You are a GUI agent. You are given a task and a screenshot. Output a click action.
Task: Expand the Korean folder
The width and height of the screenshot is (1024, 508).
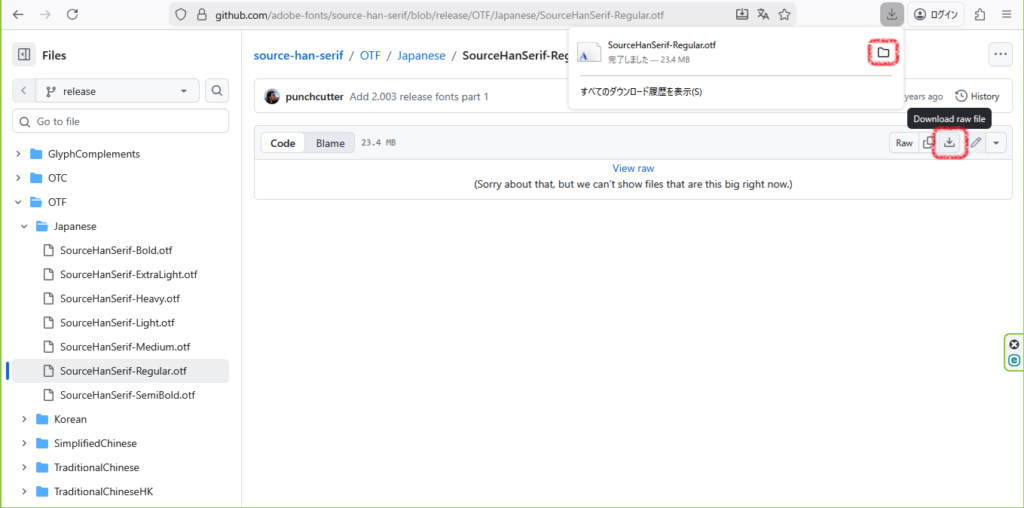pyautogui.click(x=24, y=419)
